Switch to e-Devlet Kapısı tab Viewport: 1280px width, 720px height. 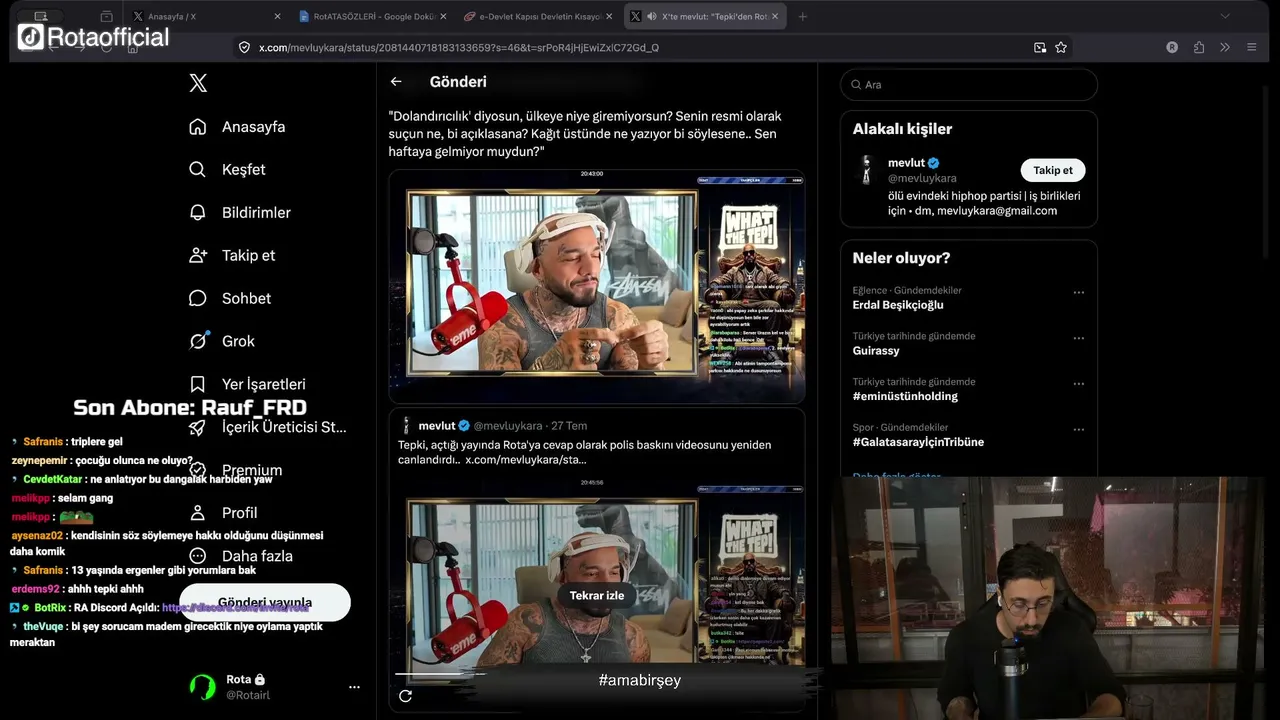coord(537,17)
